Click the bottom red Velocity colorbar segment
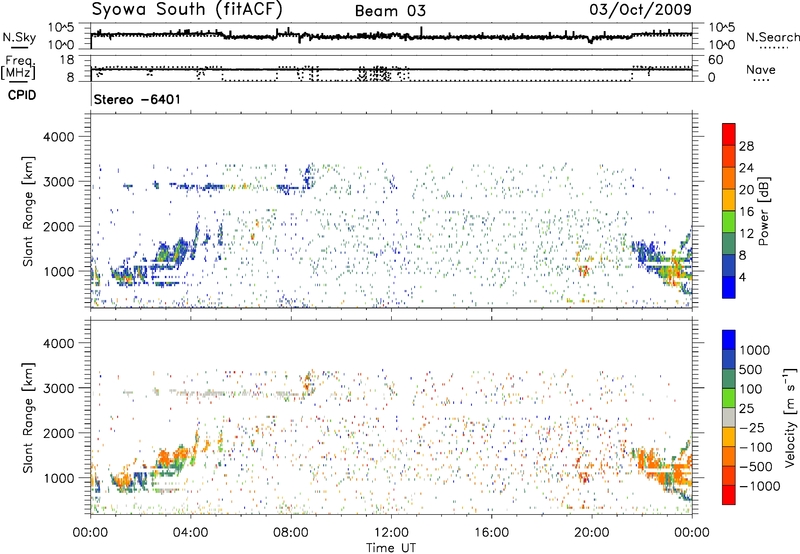 pos(729,495)
